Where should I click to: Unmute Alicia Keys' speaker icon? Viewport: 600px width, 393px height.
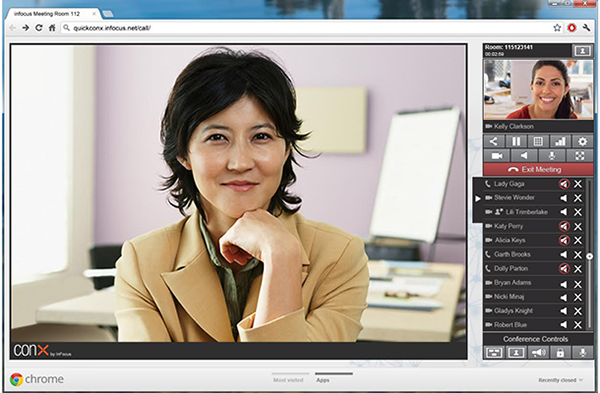564,240
